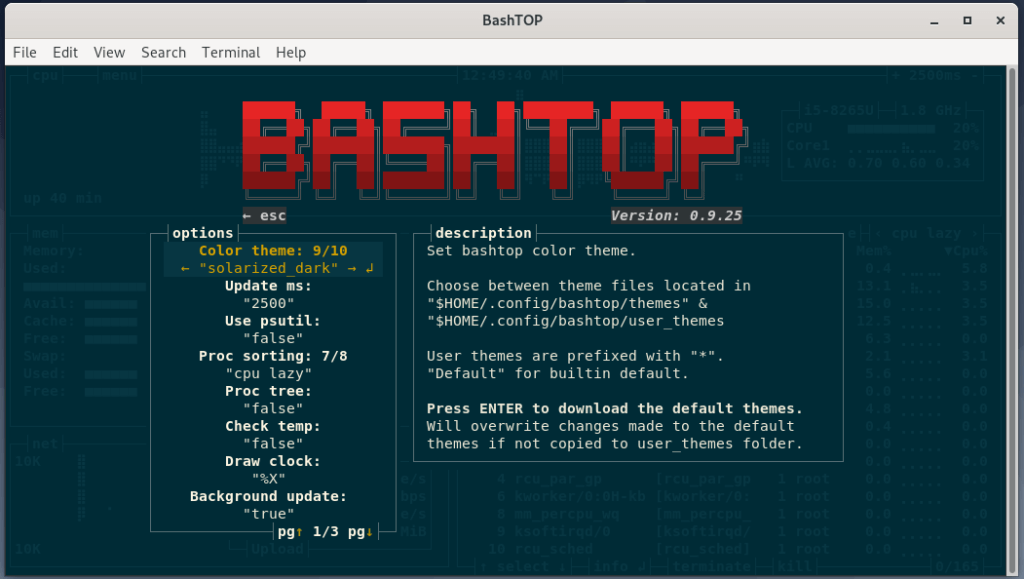Click the "pg↑" page up arrow

click(x=291, y=532)
